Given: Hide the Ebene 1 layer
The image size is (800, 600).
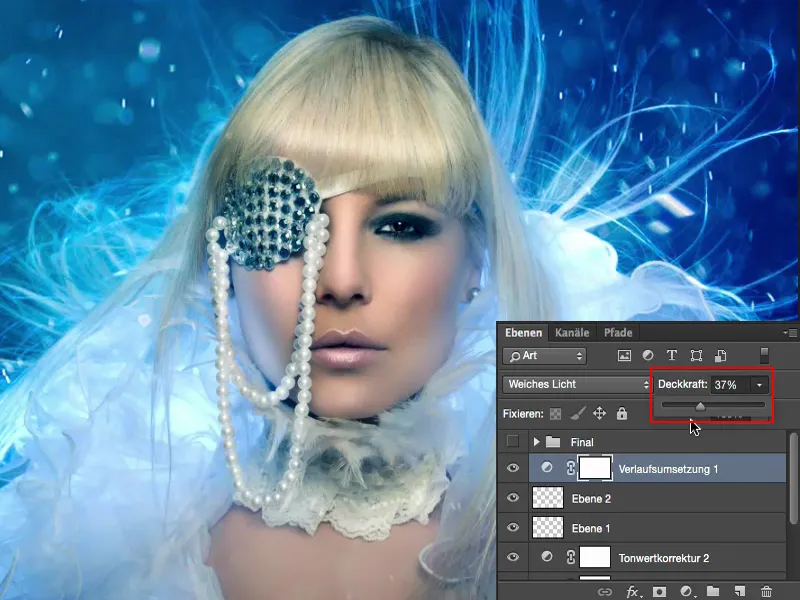Looking at the screenshot, I should click(513, 527).
